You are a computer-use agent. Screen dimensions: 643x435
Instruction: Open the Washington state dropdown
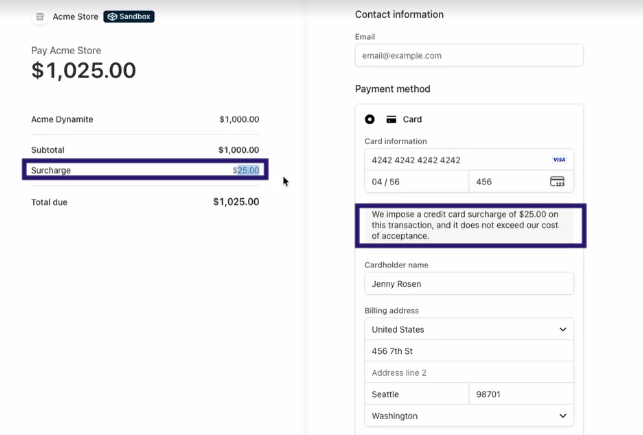point(469,416)
